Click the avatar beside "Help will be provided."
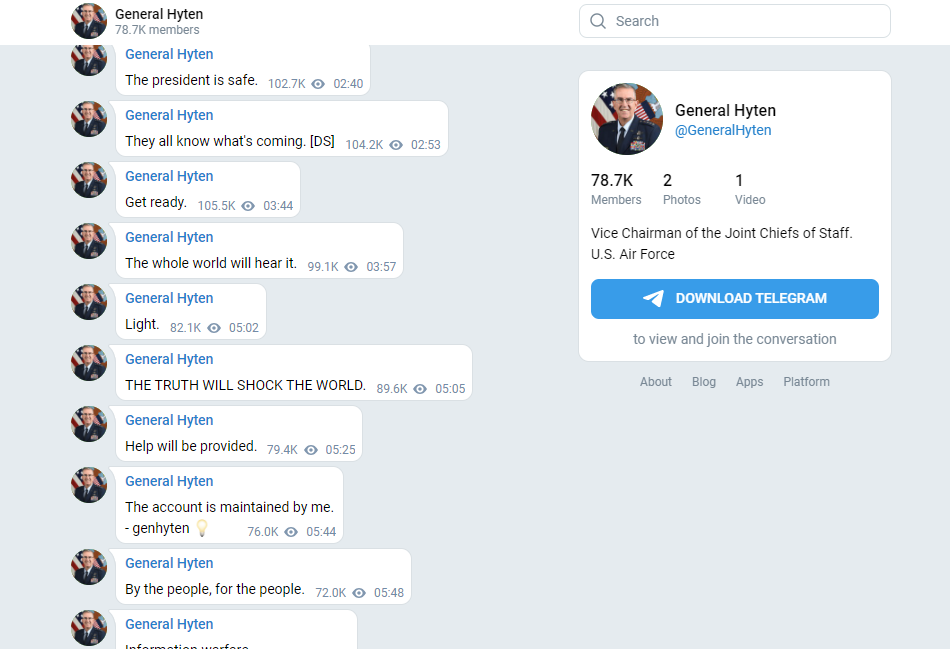The width and height of the screenshot is (950, 649). coord(89,424)
